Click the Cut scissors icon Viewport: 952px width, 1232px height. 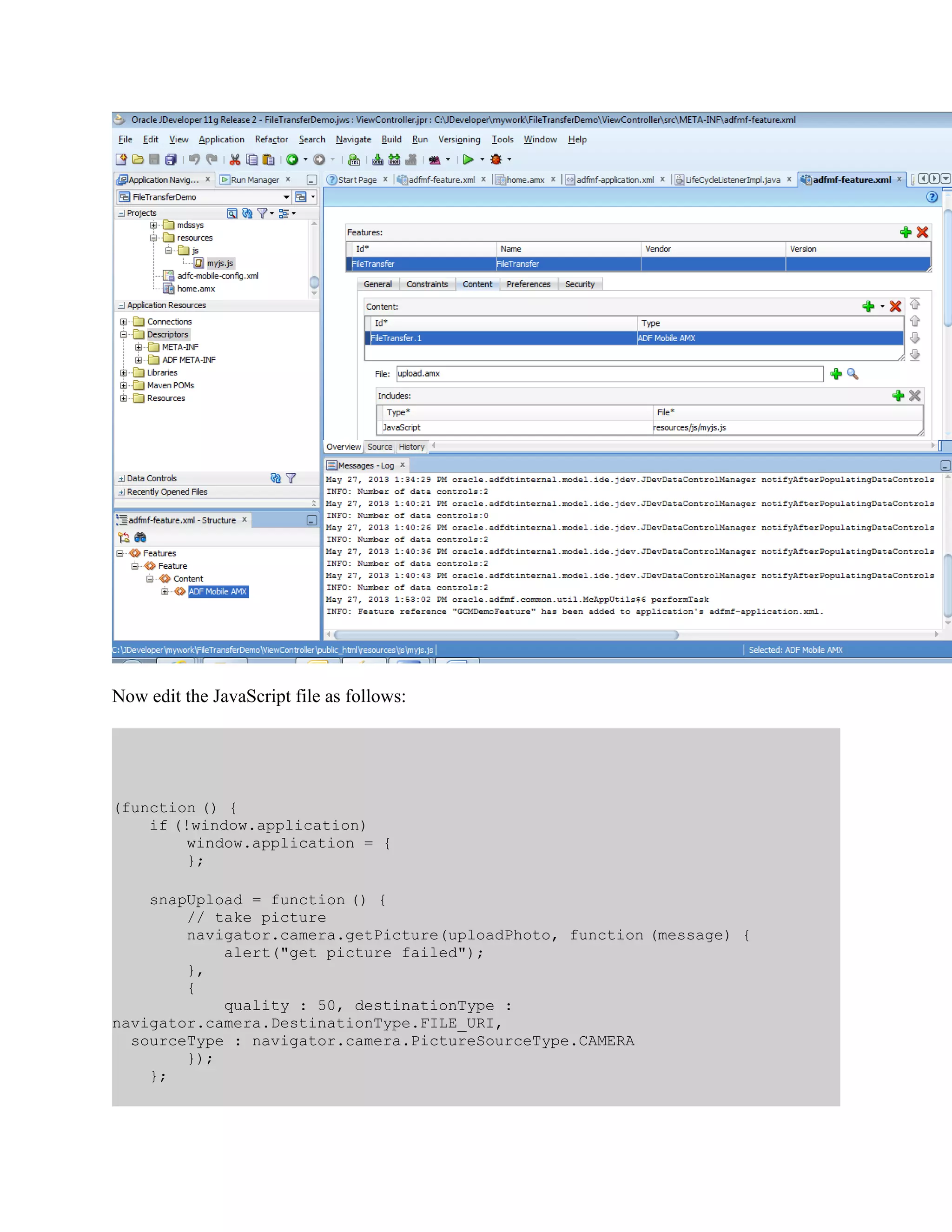235,159
